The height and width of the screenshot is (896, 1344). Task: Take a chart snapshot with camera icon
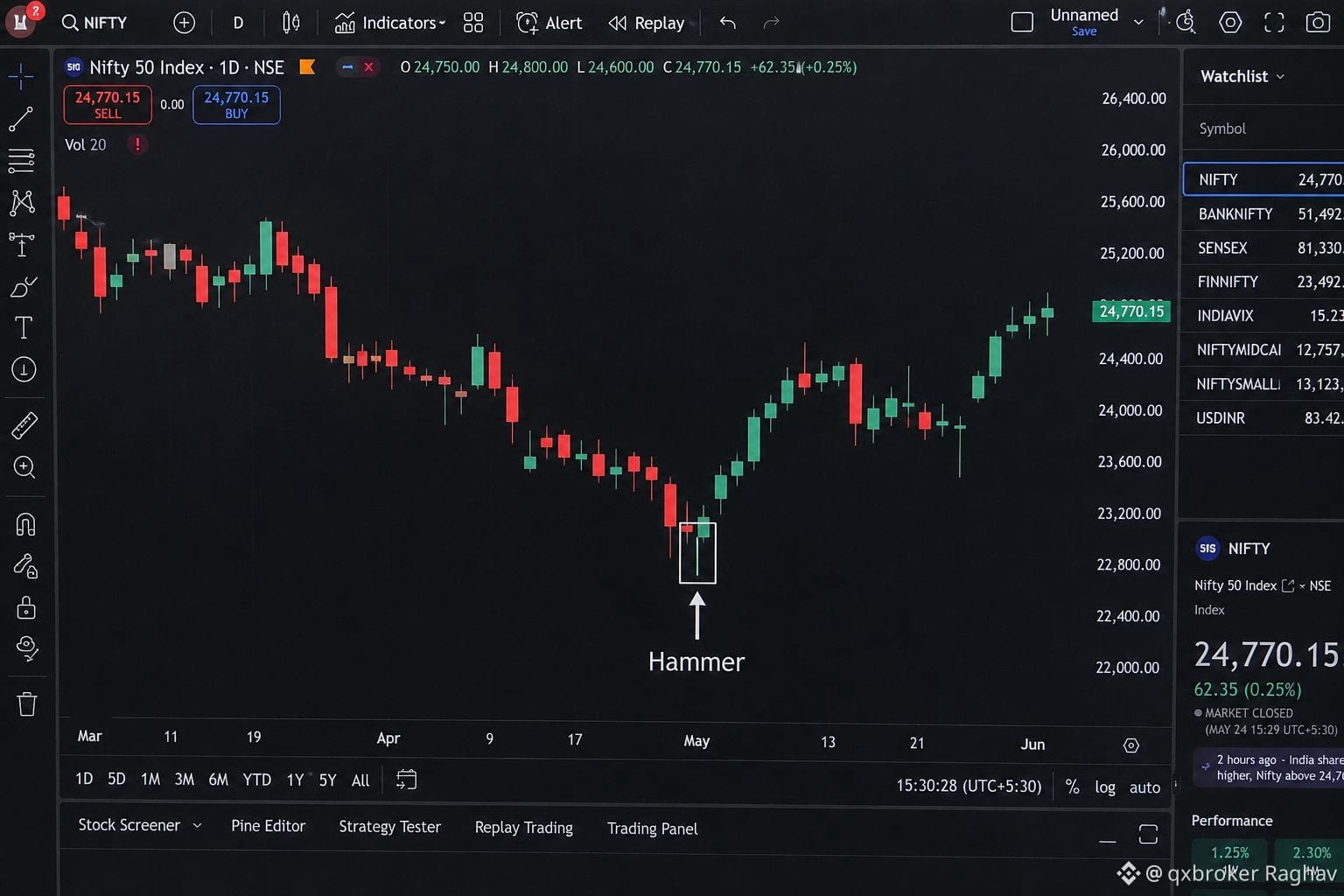pyautogui.click(x=1318, y=22)
